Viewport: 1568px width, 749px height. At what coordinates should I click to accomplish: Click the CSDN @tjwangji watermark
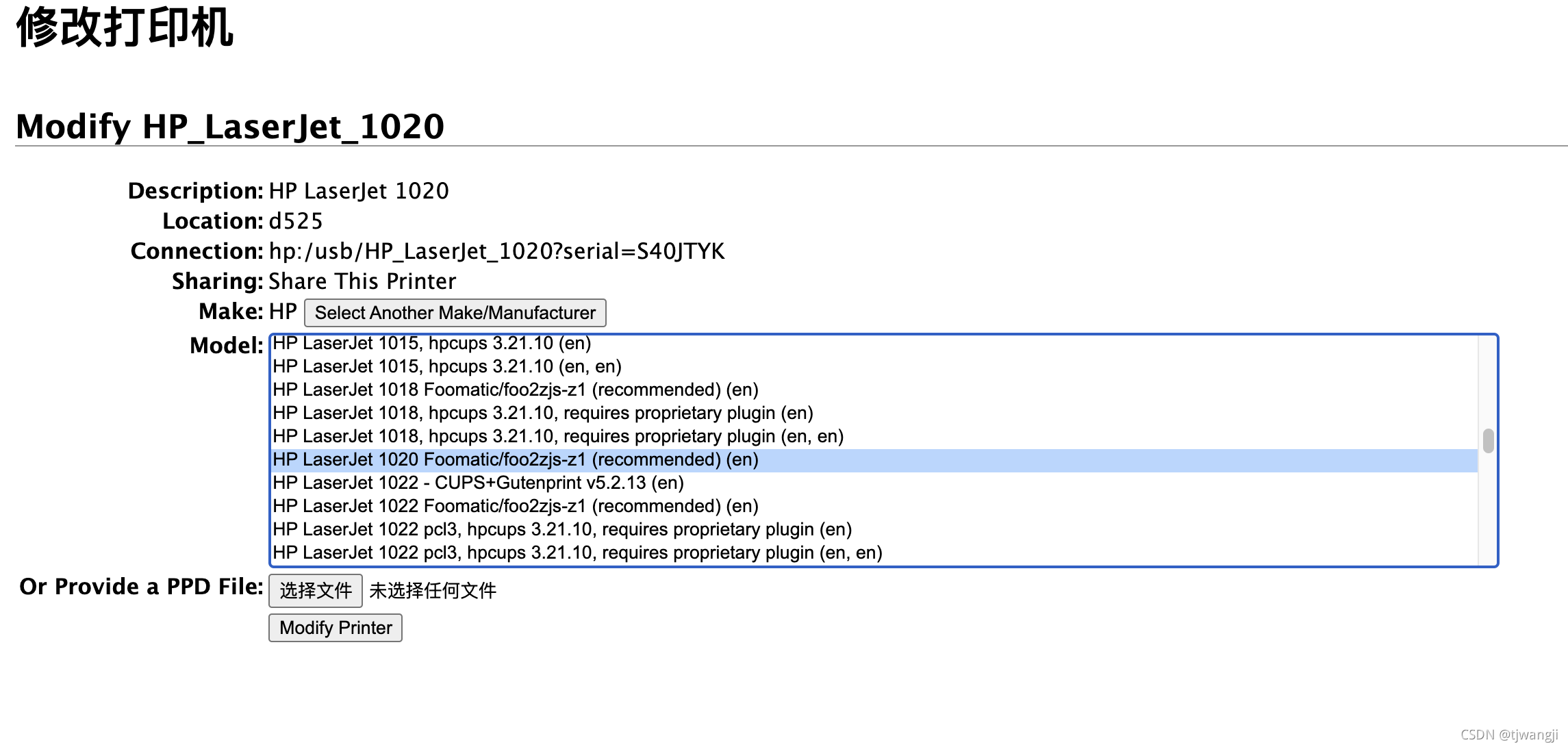tap(1508, 735)
